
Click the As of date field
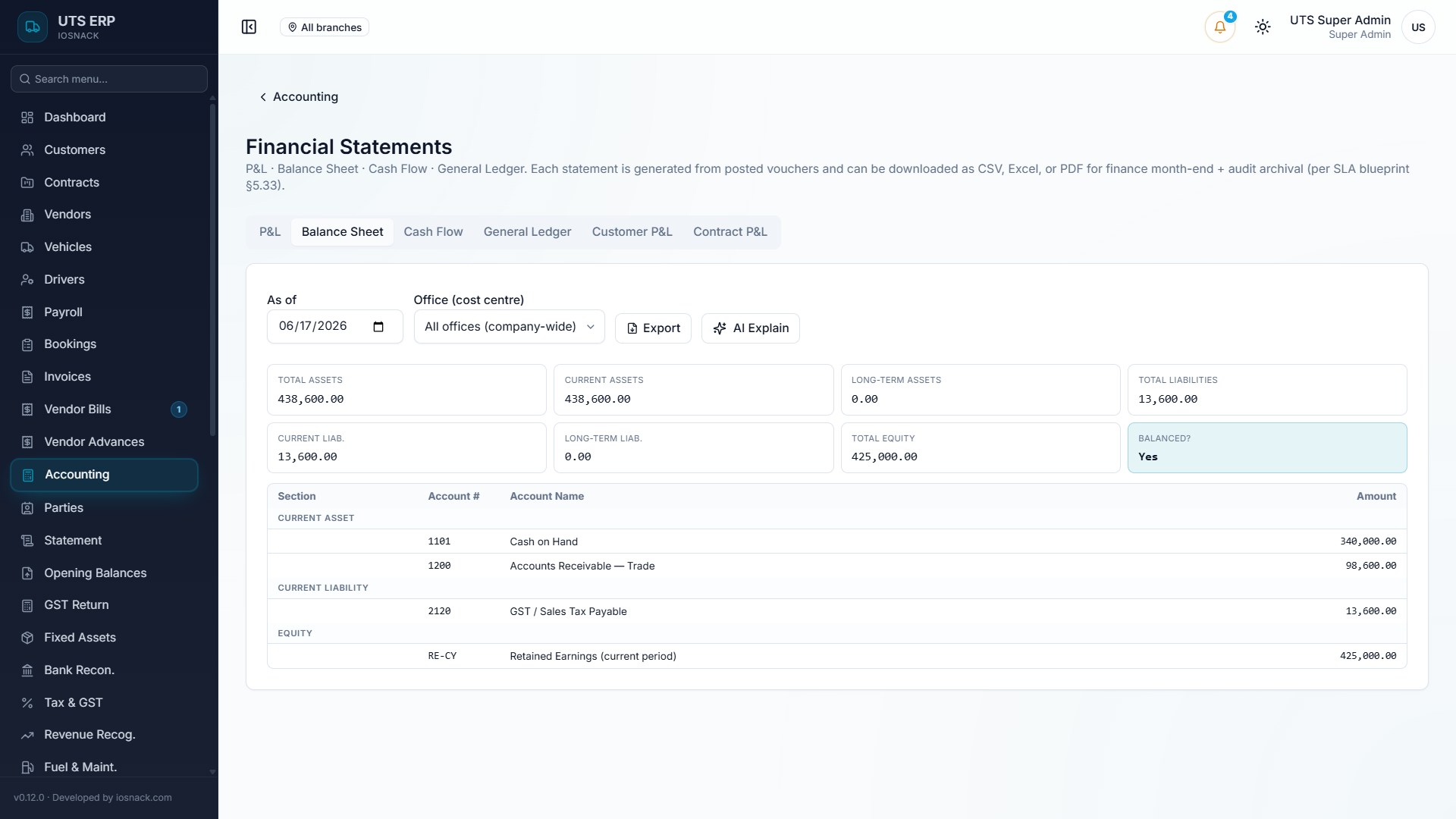tap(334, 327)
